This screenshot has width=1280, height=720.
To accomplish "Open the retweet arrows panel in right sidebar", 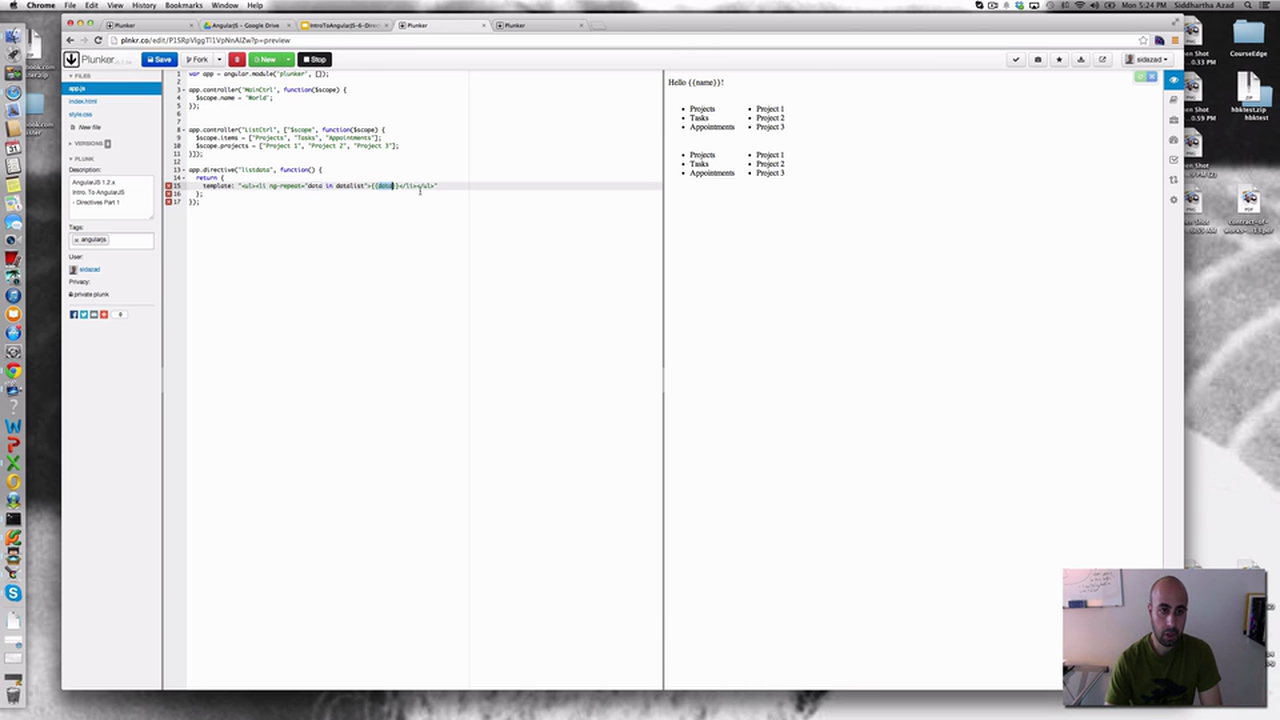I will [x=1174, y=179].
